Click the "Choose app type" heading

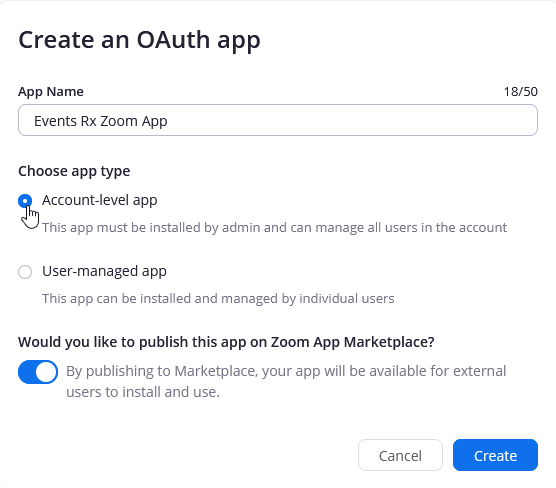74,171
